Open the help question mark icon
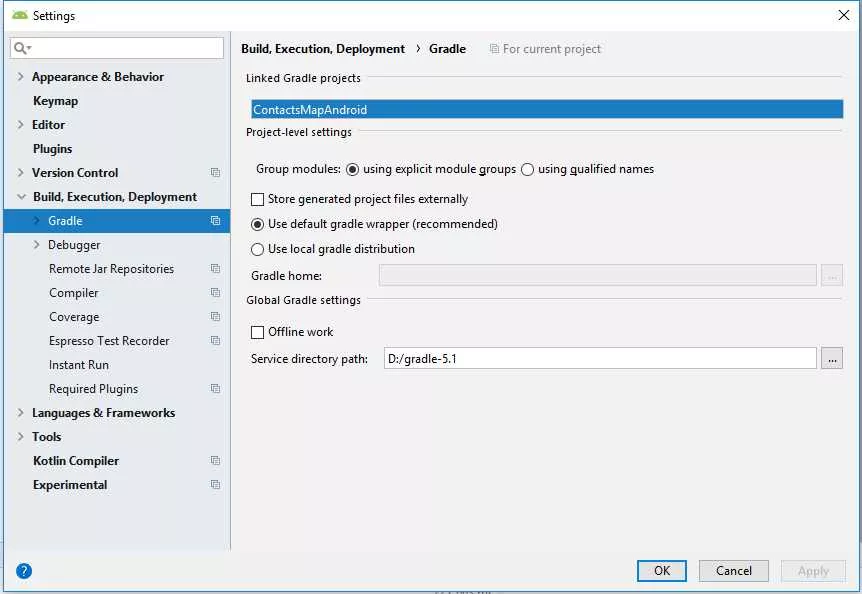The width and height of the screenshot is (862, 594). tap(24, 571)
